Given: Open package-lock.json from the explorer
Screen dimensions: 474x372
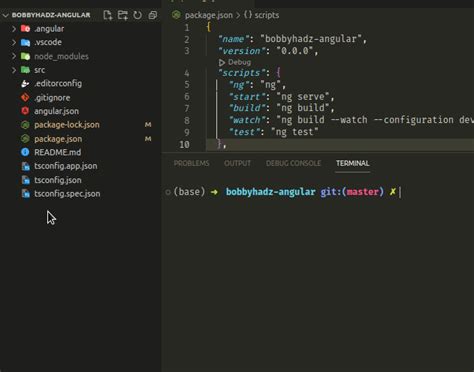Looking at the screenshot, I should 67,125.
